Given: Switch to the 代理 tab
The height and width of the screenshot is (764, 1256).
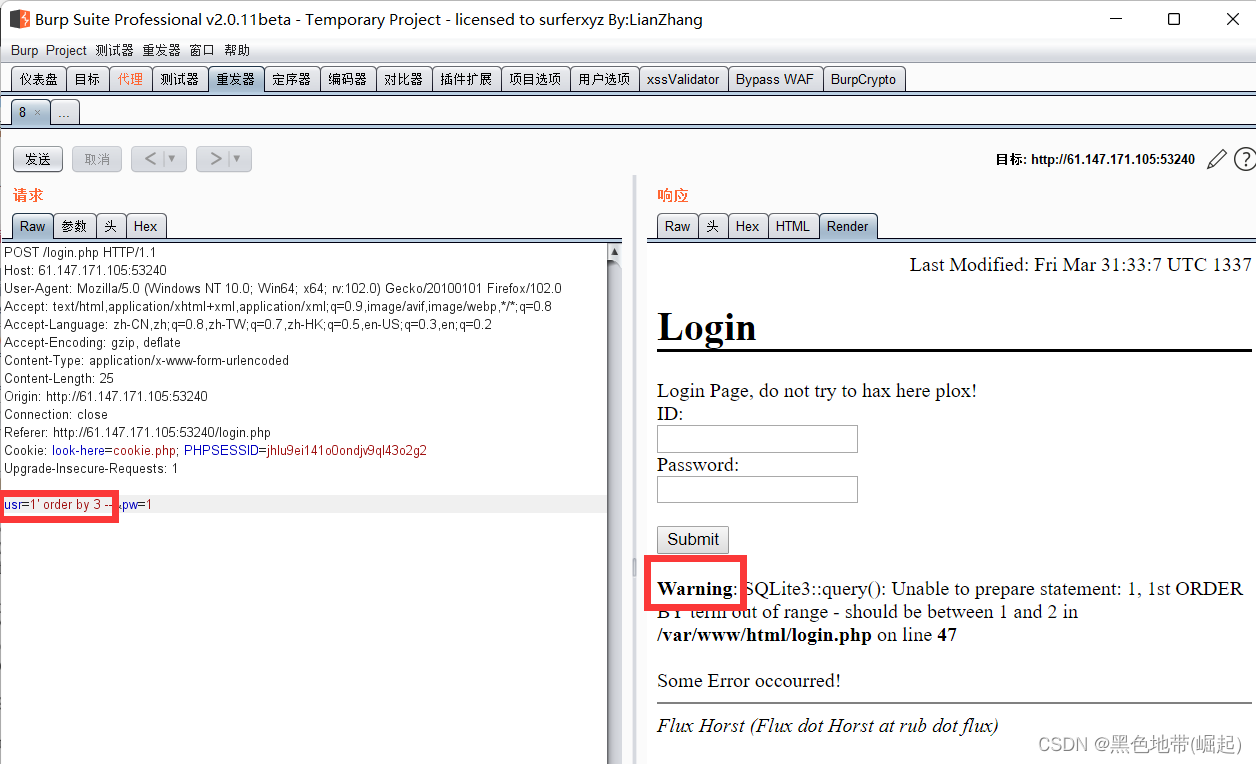Looking at the screenshot, I should [130, 79].
